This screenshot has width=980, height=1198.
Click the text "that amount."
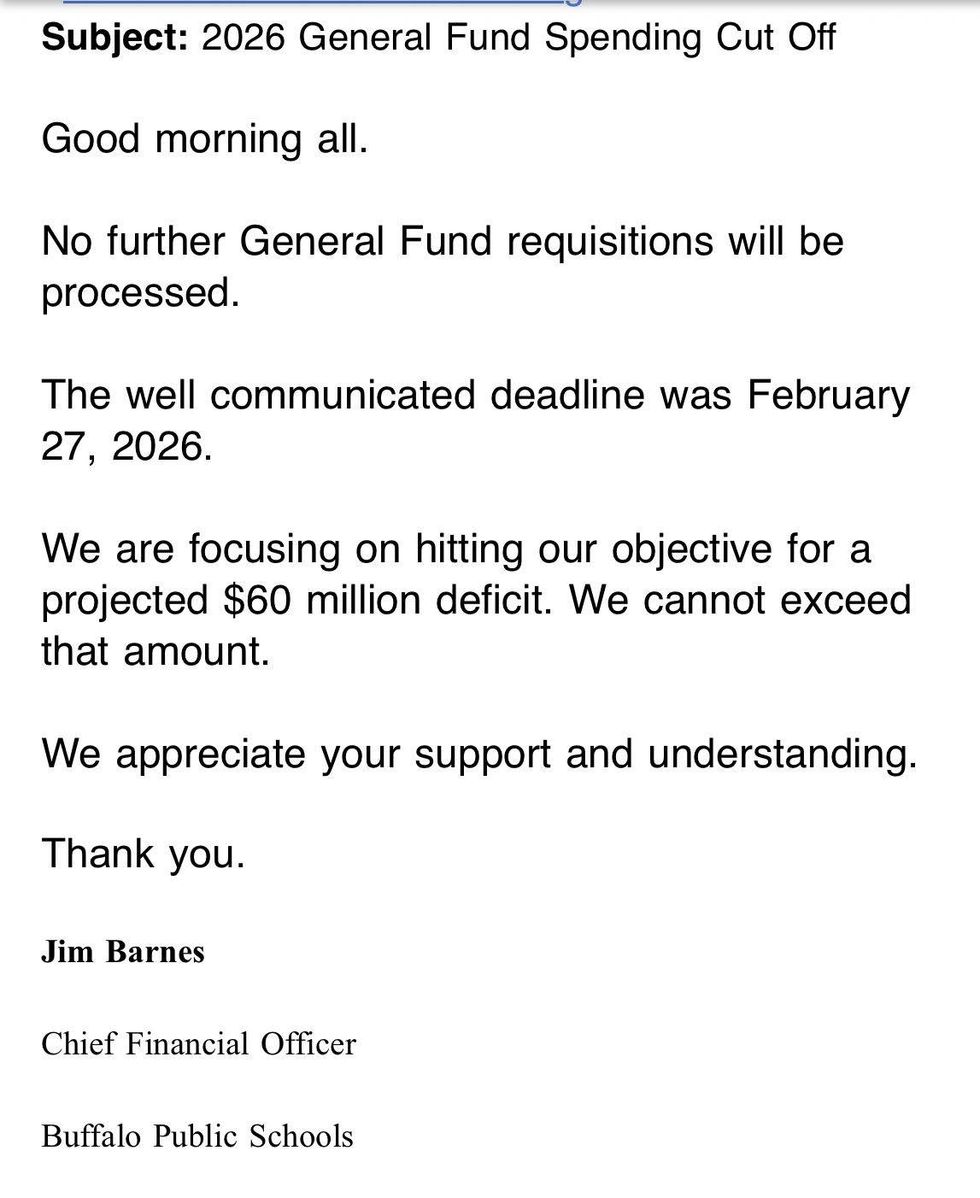[155, 653]
